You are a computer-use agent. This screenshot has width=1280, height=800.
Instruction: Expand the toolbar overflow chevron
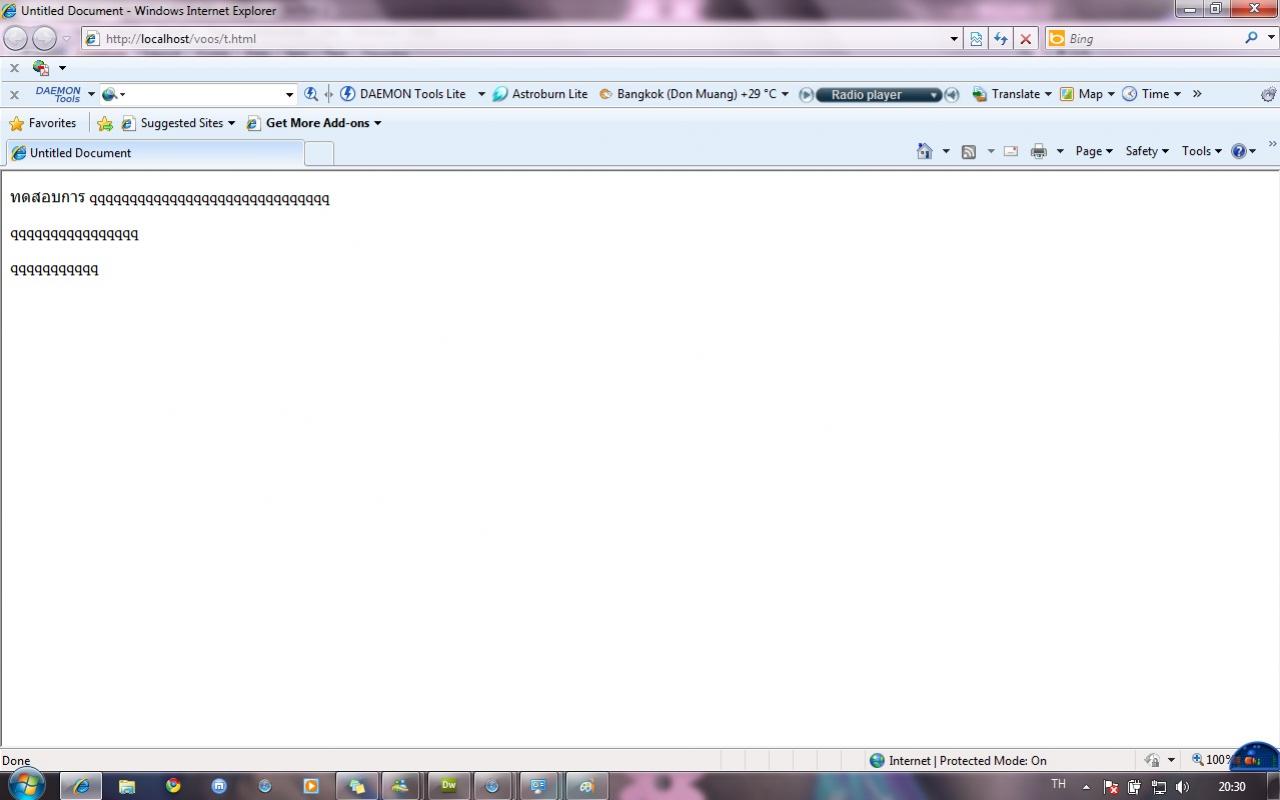click(1197, 94)
